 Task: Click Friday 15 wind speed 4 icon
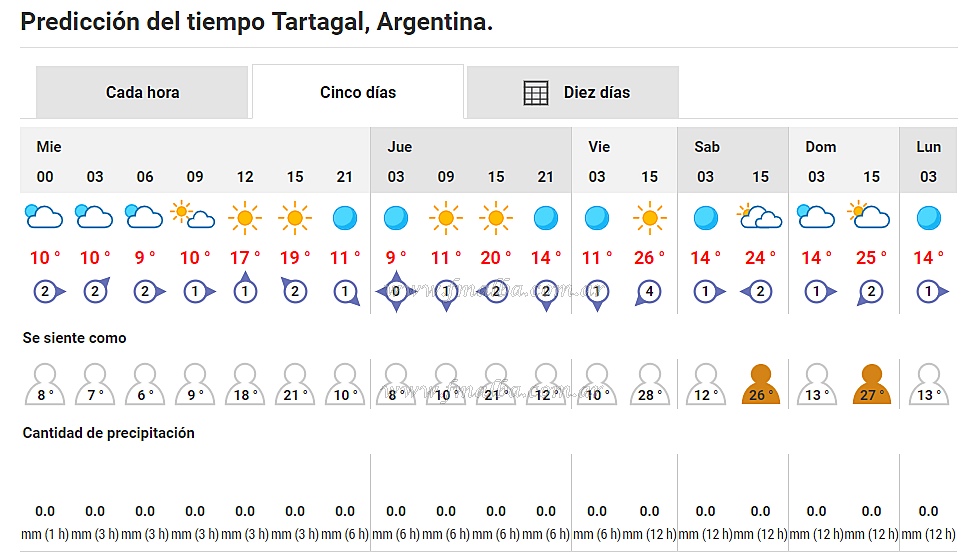(649, 292)
